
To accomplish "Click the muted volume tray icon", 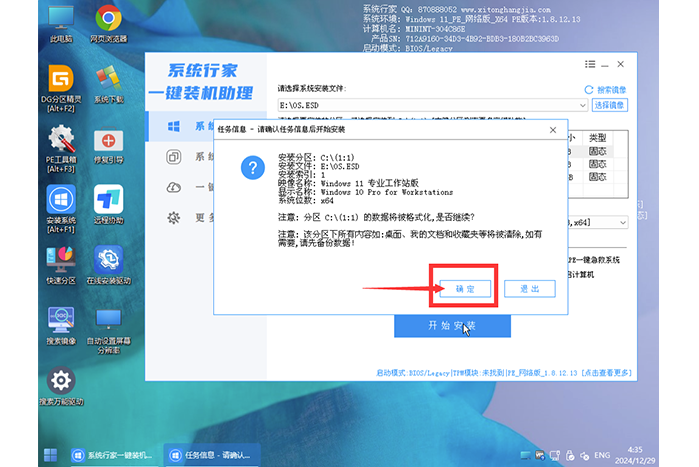I will point(584,456).
